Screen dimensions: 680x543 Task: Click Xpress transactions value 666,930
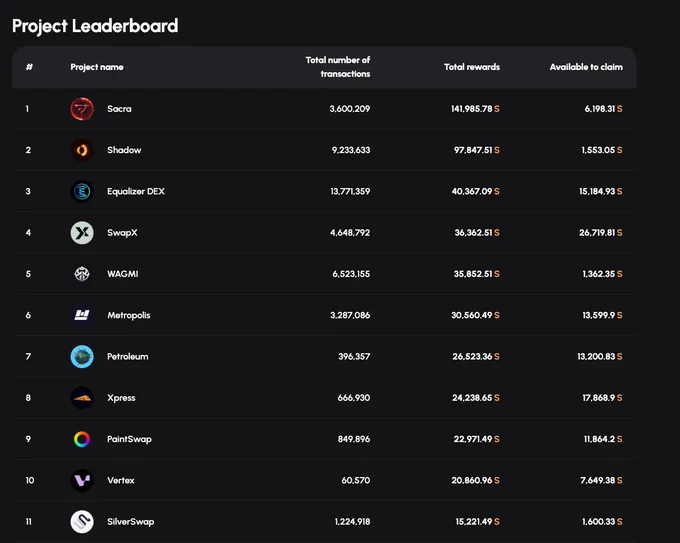click(x=354, y=398)
